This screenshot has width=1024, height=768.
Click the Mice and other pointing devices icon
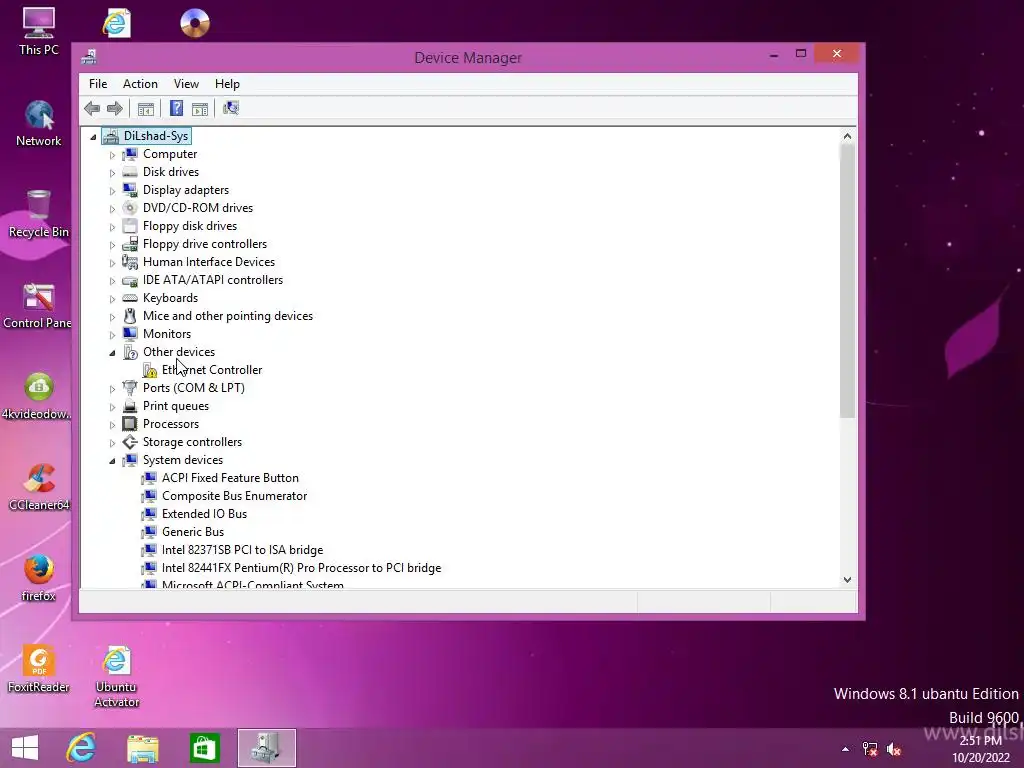click(130, 316)
